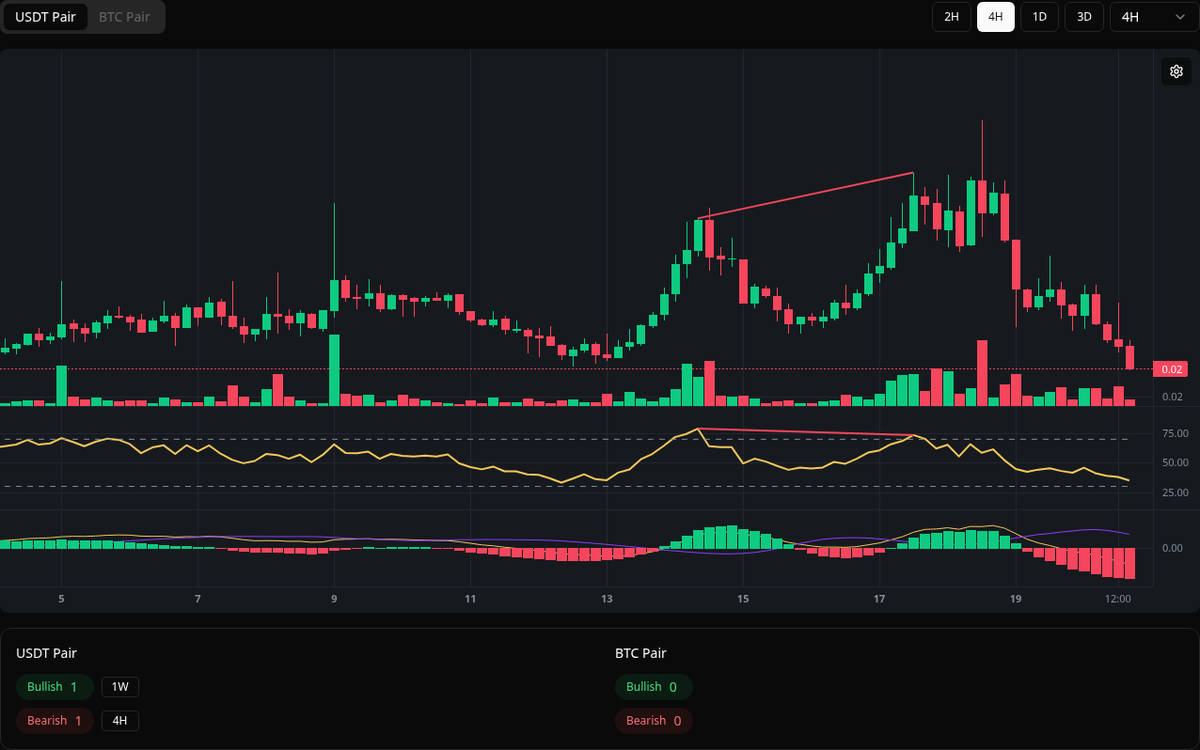Click the Bullish 1 badge under USDT Pair
This screenshot has height=750, width=1200.
54,687
